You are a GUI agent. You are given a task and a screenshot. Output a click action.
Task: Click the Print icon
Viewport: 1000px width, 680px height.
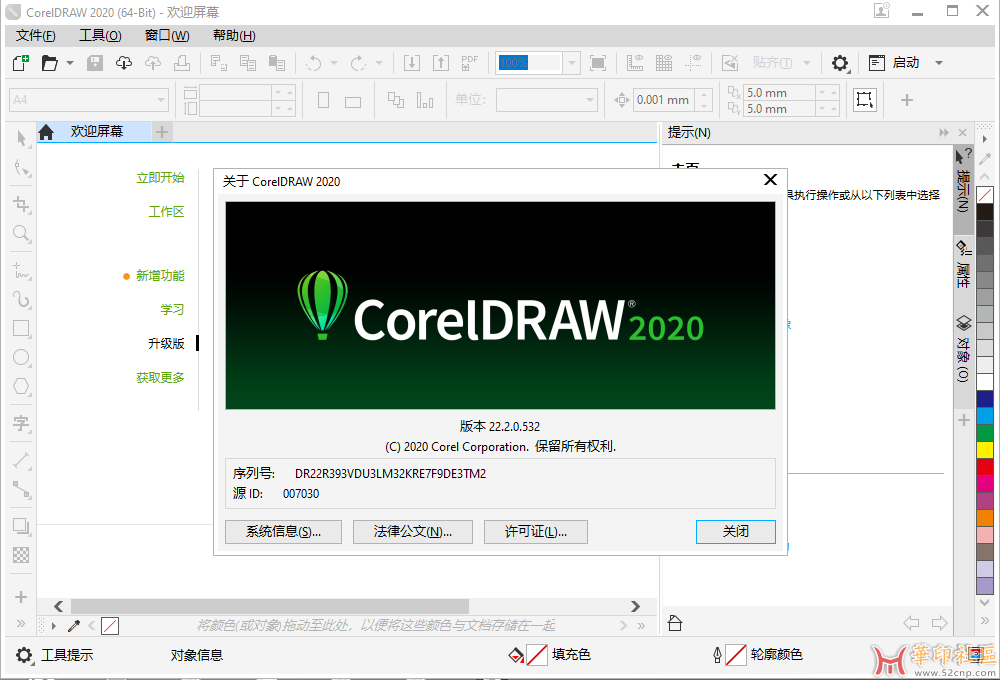pos(182,63)
